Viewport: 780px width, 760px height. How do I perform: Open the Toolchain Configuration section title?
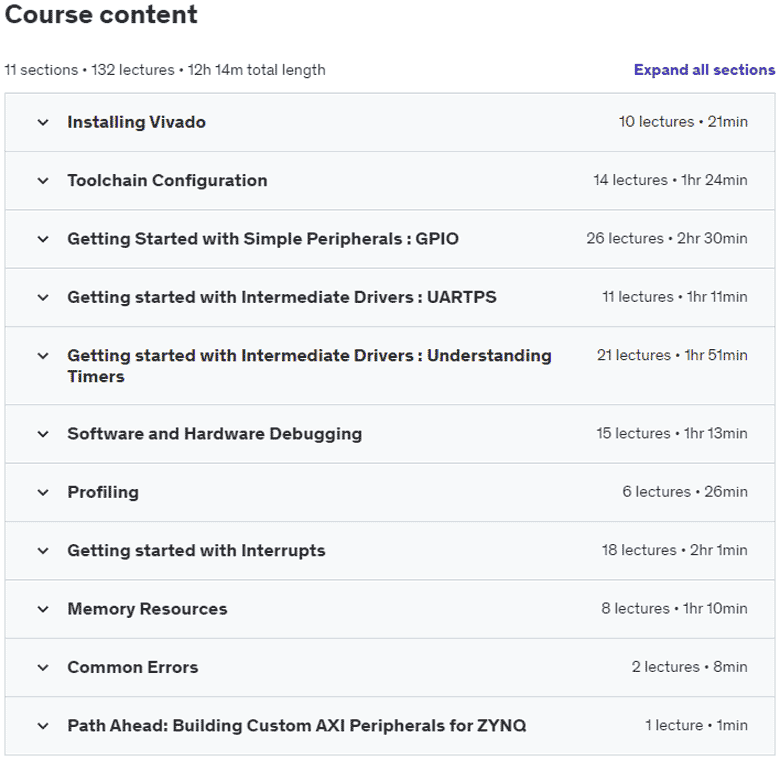pyautogui.click(x=167, y=180)
